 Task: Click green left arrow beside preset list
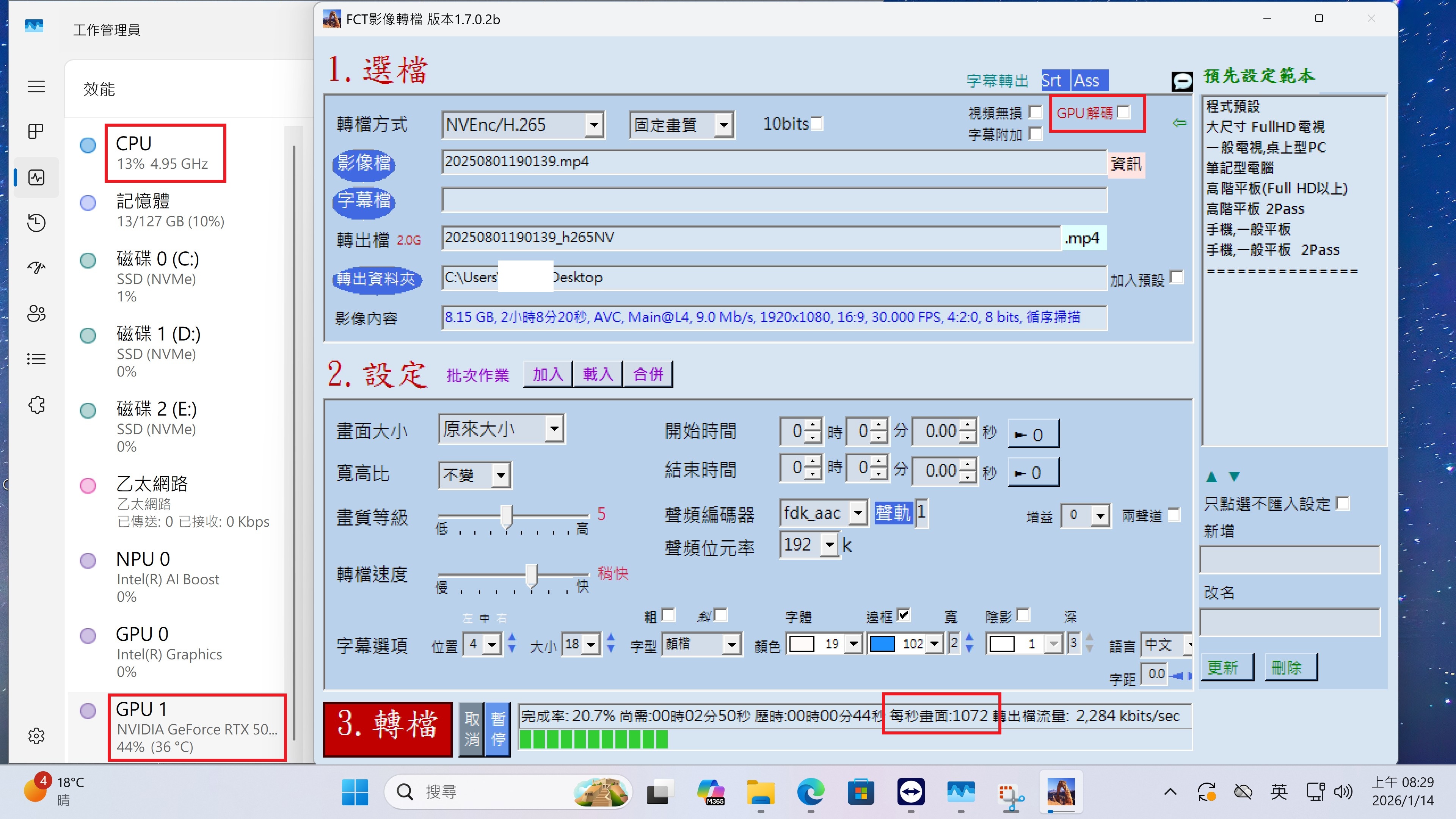pos(1179,122)
